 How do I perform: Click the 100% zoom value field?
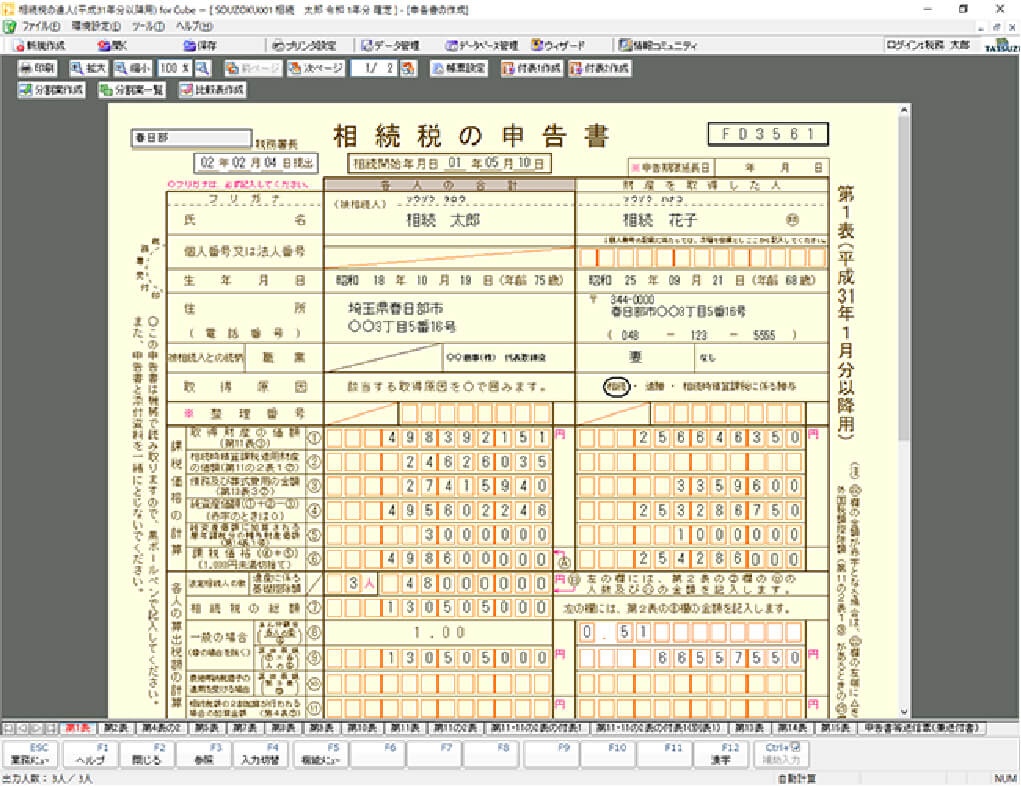pyautogui.click(x=174, y=68)
